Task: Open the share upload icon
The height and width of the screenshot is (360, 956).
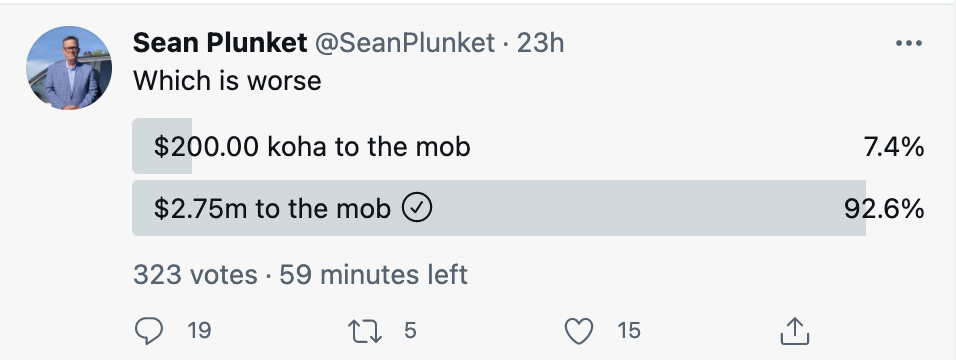Action: pyautogui.click(x=795, y=331)
